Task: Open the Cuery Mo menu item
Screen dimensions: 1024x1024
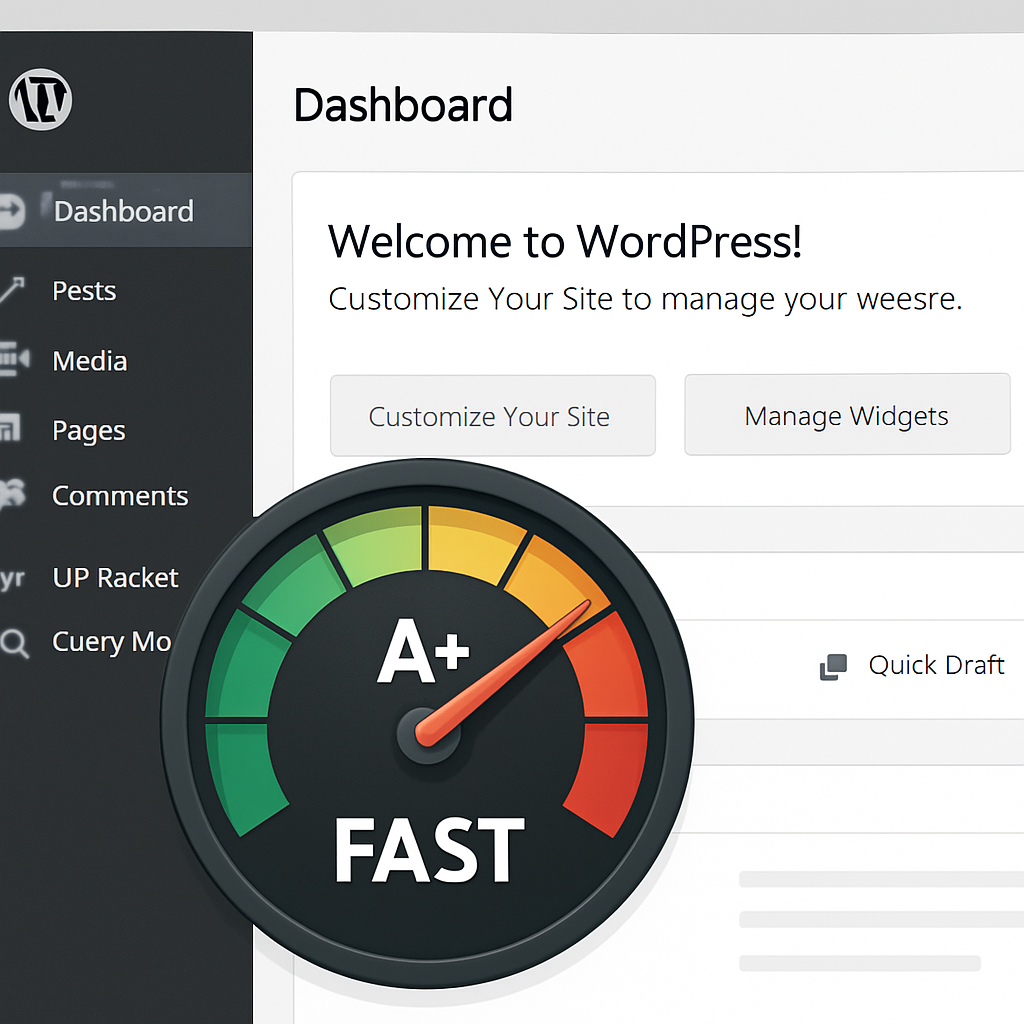Action: point(112,642)
